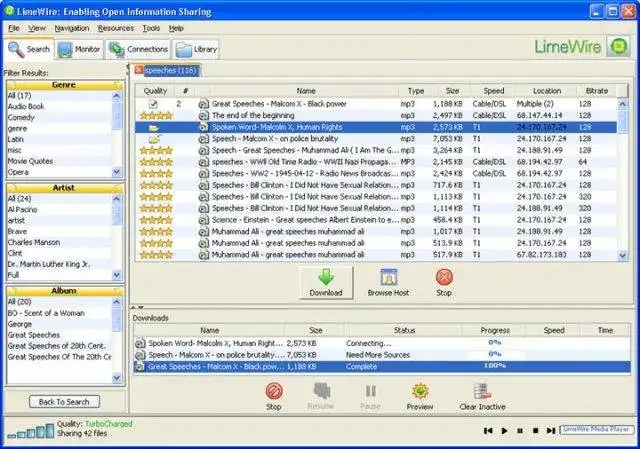Open Browse Host for selected result
640x449 pixels.
click(388, 283)
